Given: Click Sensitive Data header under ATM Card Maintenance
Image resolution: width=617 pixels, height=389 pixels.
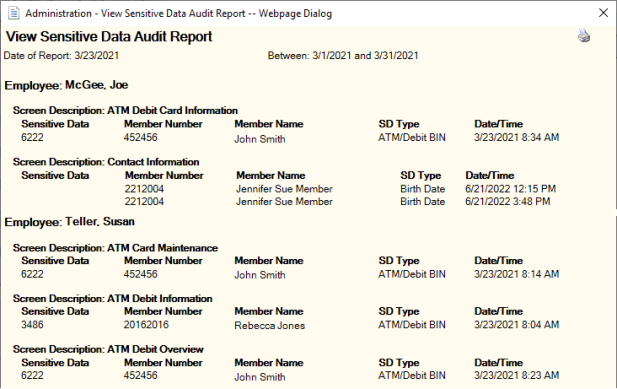Looking at the screenshot, I should [55, 261].
